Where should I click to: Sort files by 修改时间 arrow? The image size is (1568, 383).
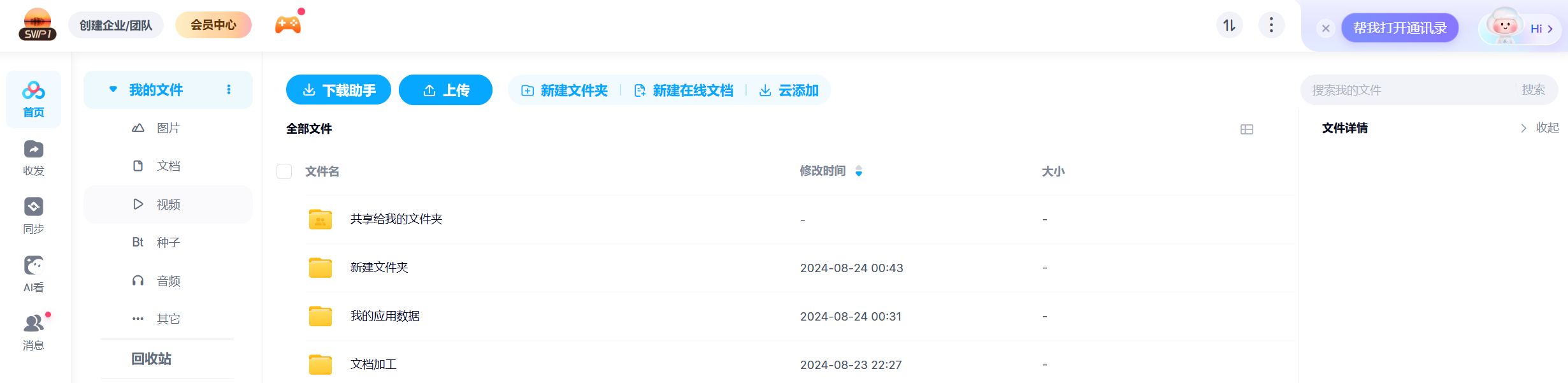tap(858, 171)
